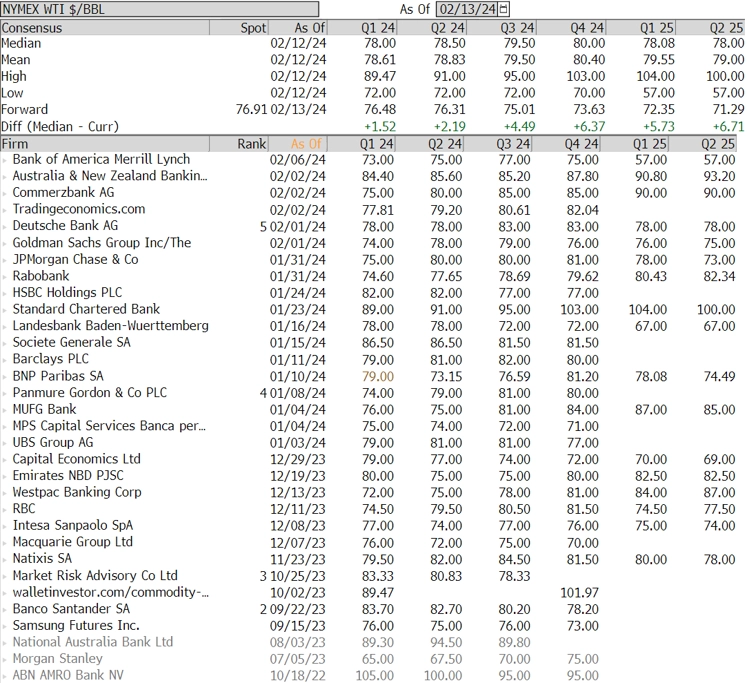Open Panmure Gordon & Co PLC row
Image resolution: width=747 pixels, height=683 pixels.
[x=368, y=393]
